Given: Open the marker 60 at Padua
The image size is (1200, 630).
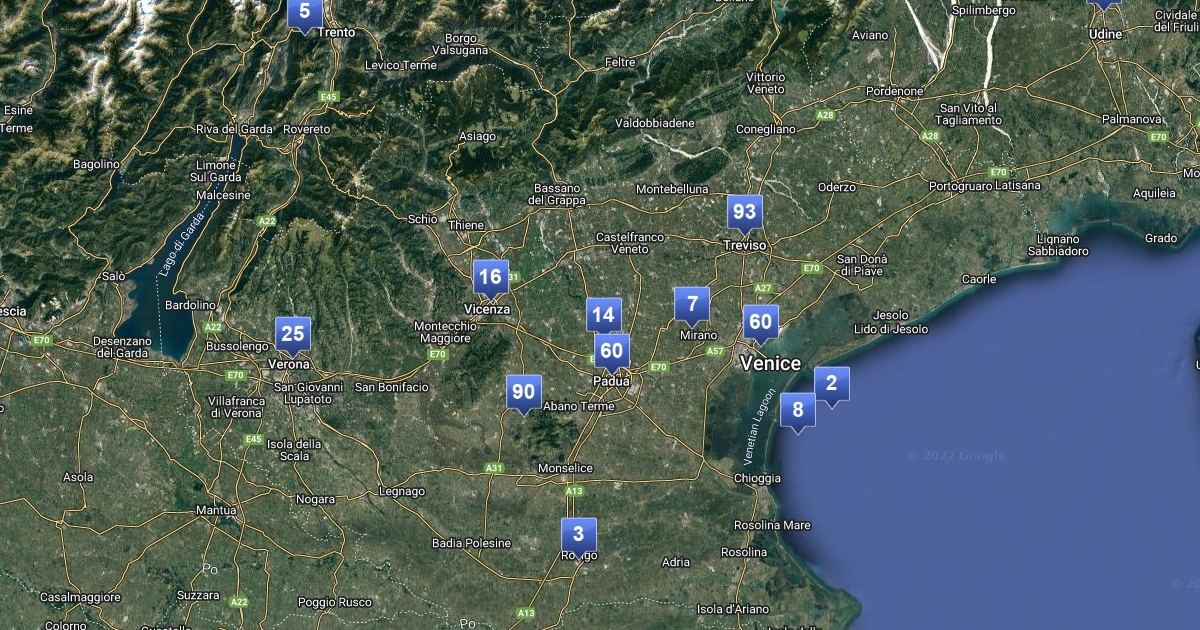Looking at the screenshot, I should (x=611, y=351).
